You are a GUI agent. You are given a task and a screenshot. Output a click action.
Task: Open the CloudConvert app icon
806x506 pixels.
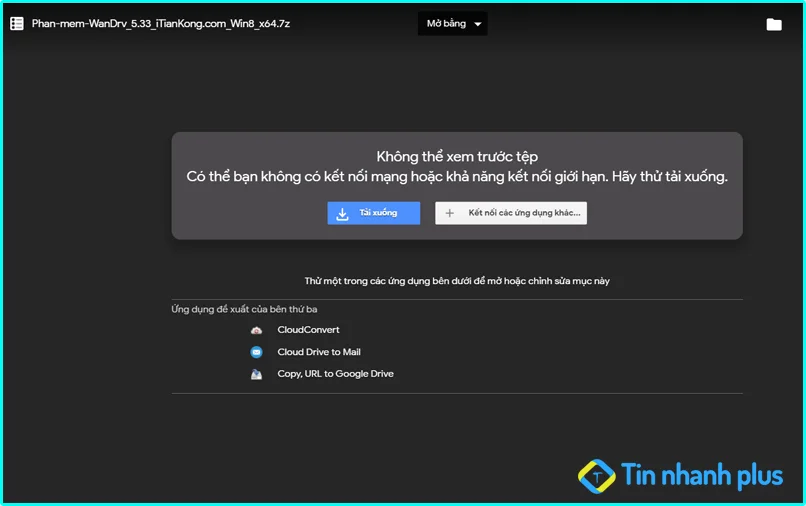(x=256, y=330)
